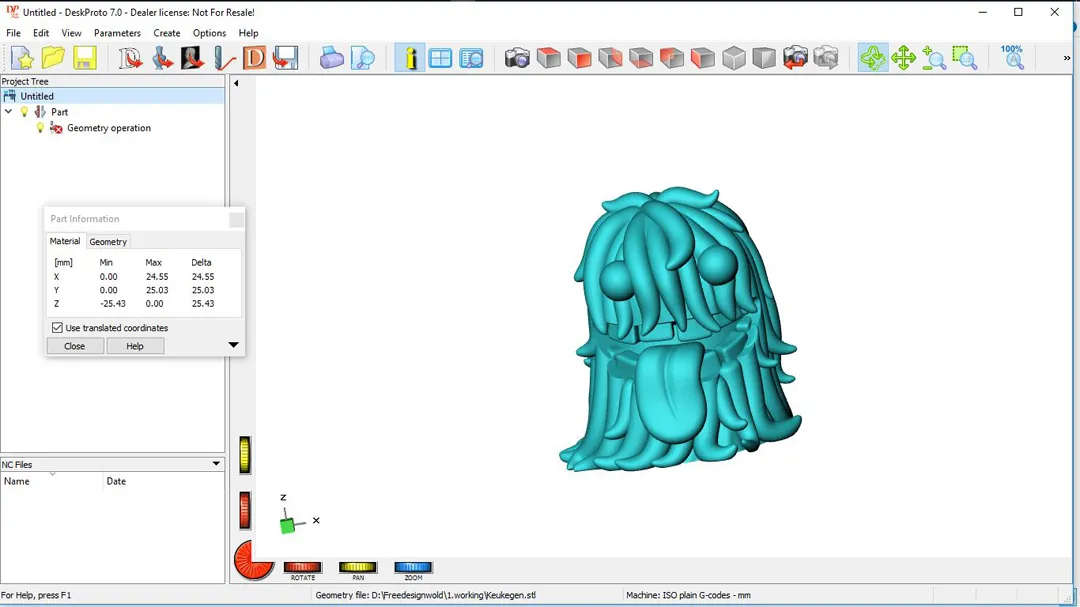Viewport: 1080px width, 607px height.
Task: Open the View menu
Action: pyautogui.click(x=71, y=33)
